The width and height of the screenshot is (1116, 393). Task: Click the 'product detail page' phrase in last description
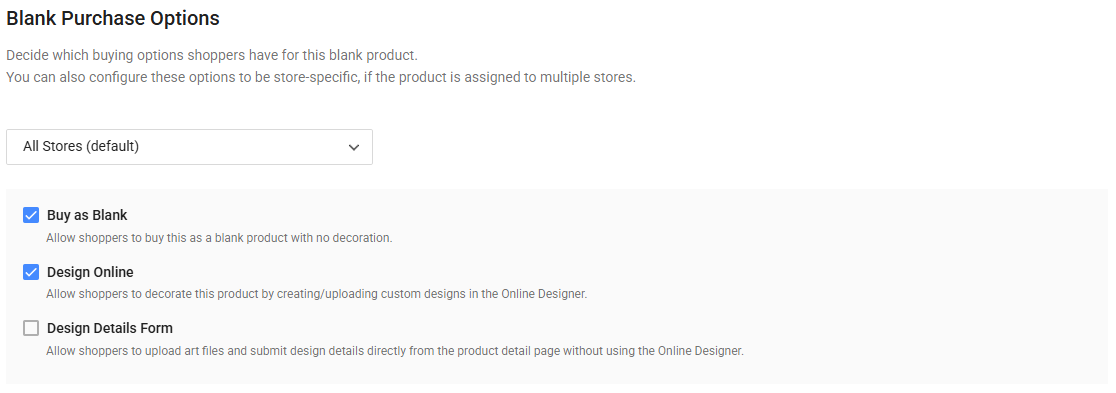click(x=508, y=351)
